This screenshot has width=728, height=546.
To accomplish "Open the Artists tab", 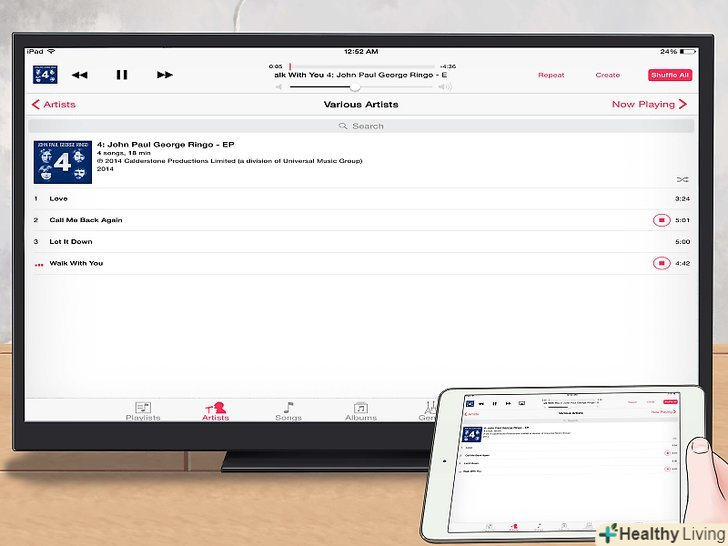I will (x=215, y=411).
